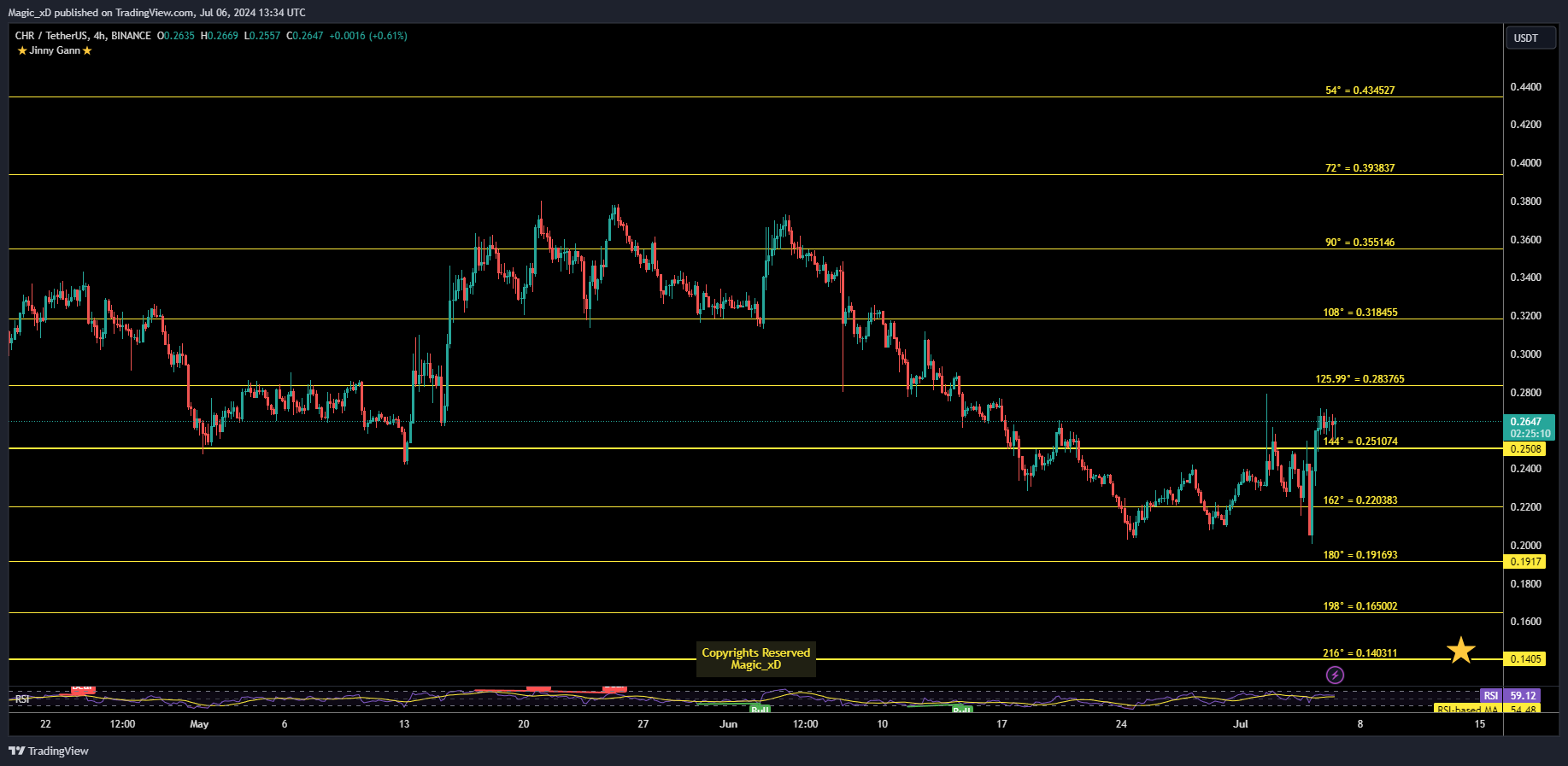Click the 0.1600 price axis label
Image resolution: width=1568 pixels, height=766 pixels.
[x=1526, y=622]
